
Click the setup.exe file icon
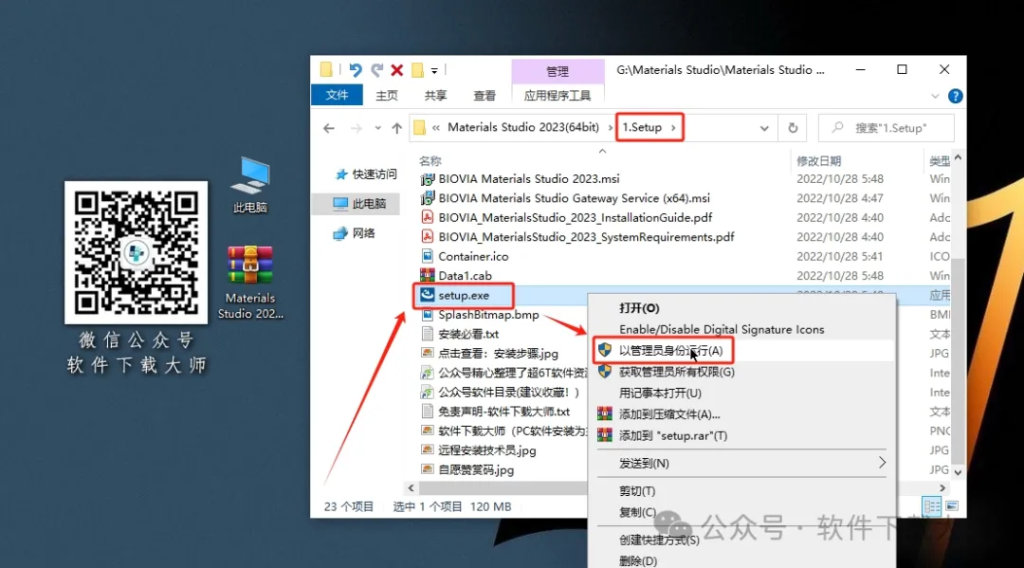click(427, 295)
